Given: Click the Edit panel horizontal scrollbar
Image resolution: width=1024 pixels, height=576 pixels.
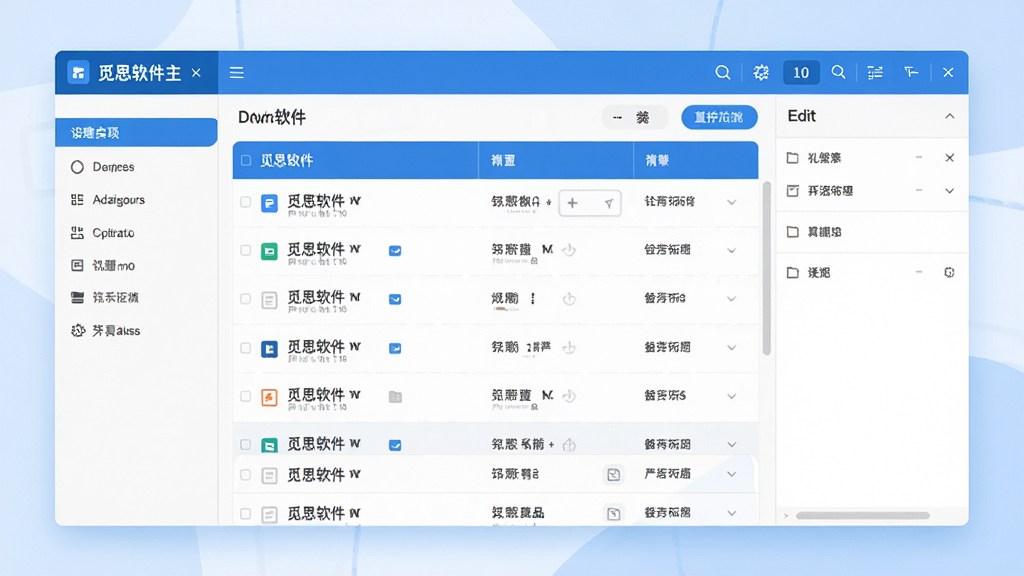Looking at the screenshot, I should pyautogui.click(x=863, y=515).
